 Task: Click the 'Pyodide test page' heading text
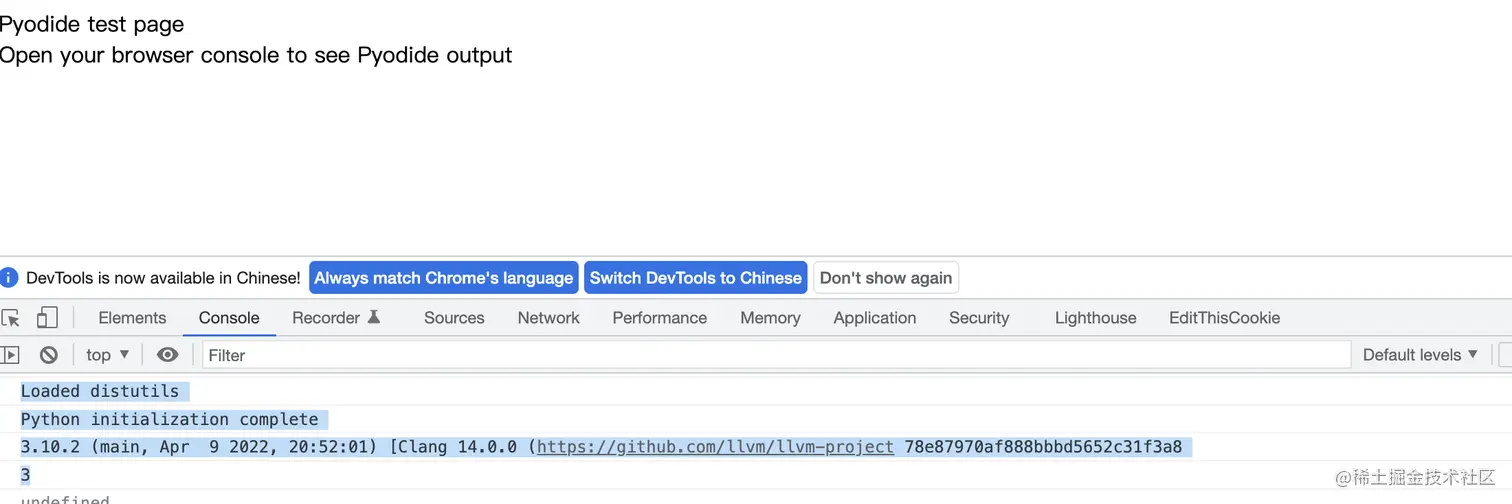click(x=92, y=24)
